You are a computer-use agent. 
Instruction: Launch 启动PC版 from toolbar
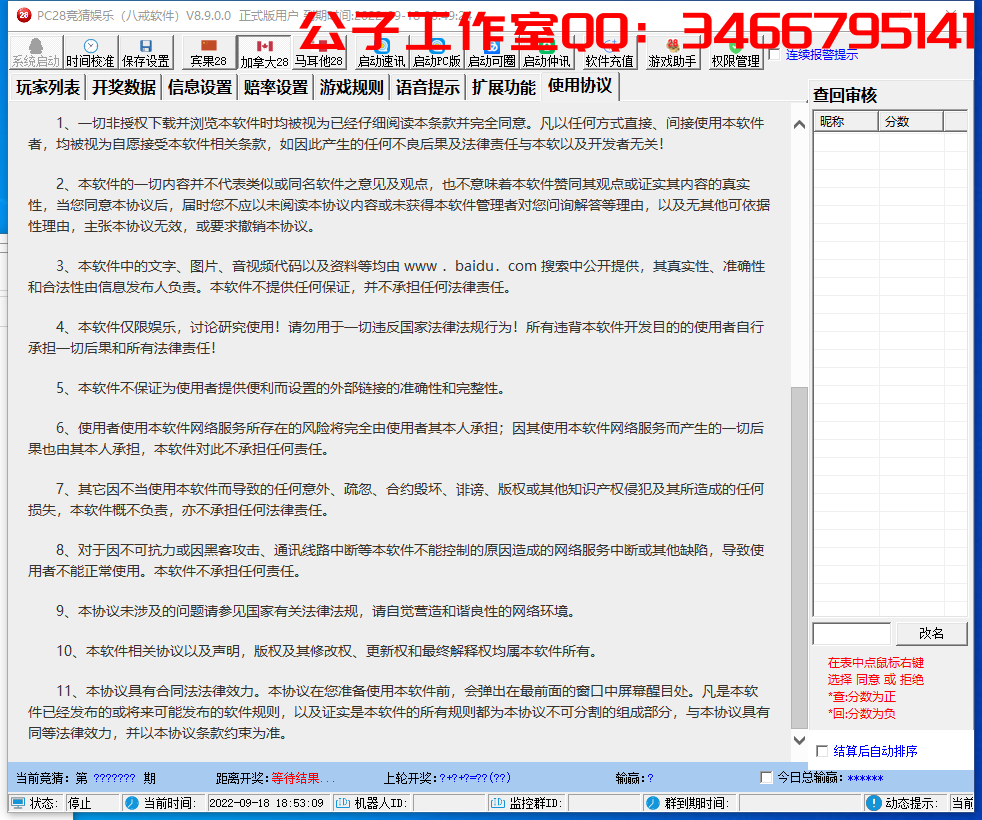coord(437,53)
